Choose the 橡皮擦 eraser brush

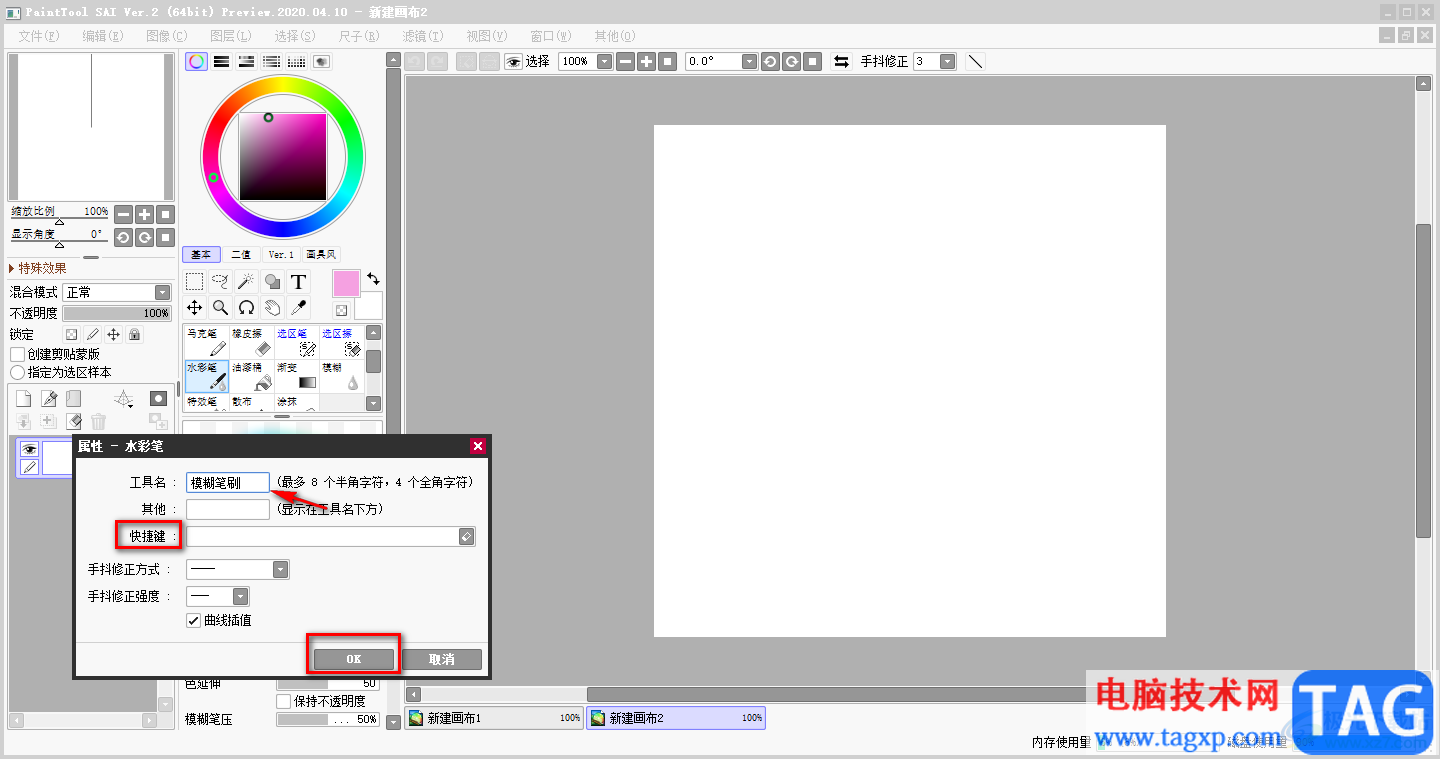point(252,342)
